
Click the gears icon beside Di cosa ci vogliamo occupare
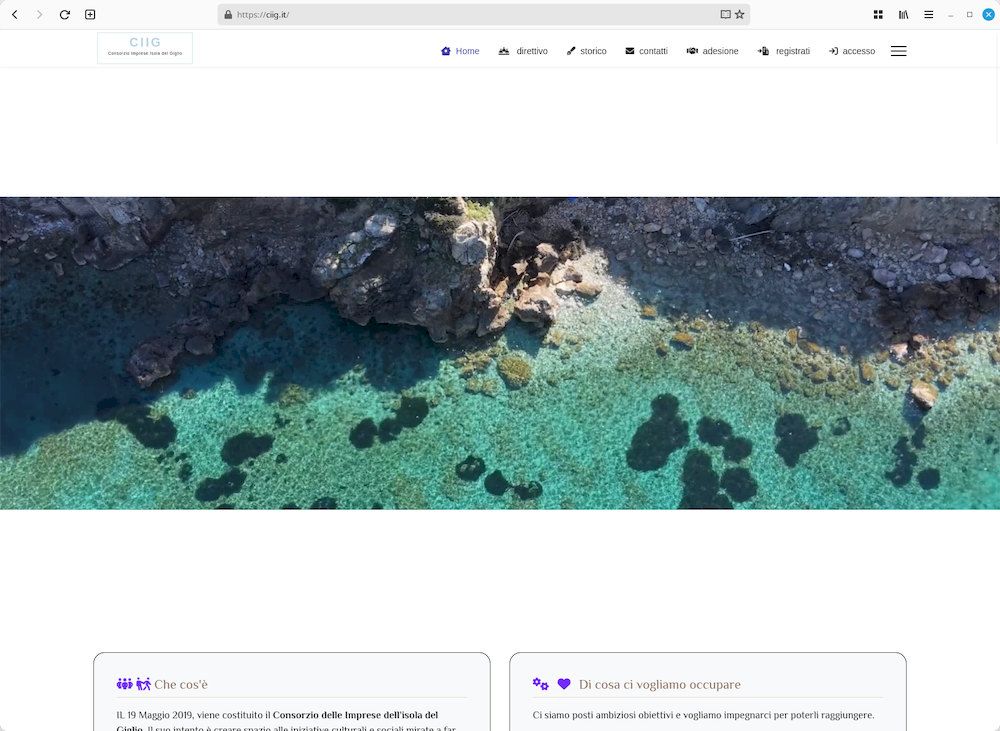540,684
